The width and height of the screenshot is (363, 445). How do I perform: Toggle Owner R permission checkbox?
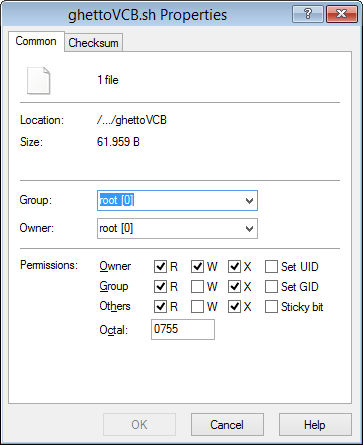pyautogui.click(x=160, y=267)
